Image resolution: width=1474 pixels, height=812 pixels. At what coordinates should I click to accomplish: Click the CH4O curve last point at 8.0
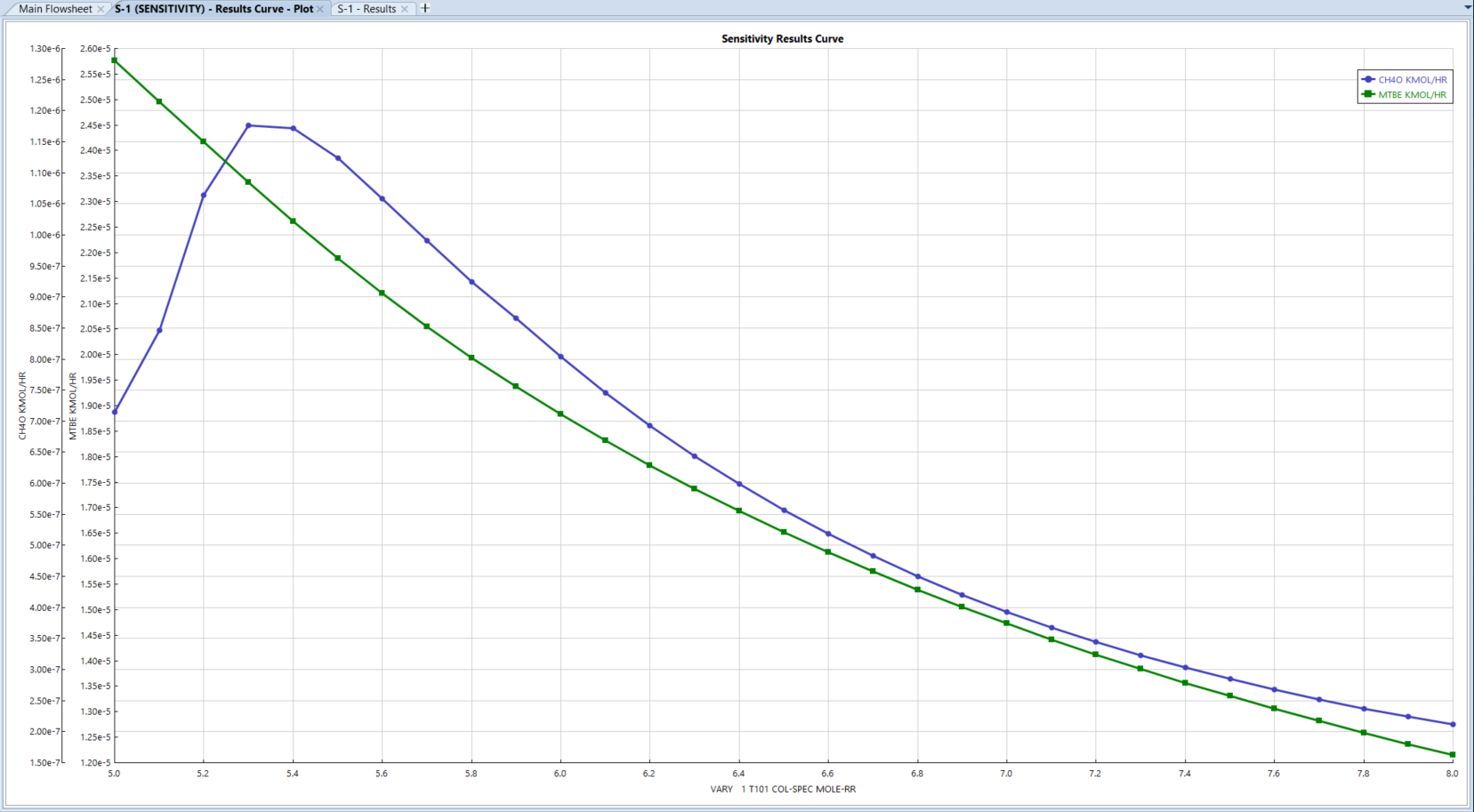tap(1453, 725)
